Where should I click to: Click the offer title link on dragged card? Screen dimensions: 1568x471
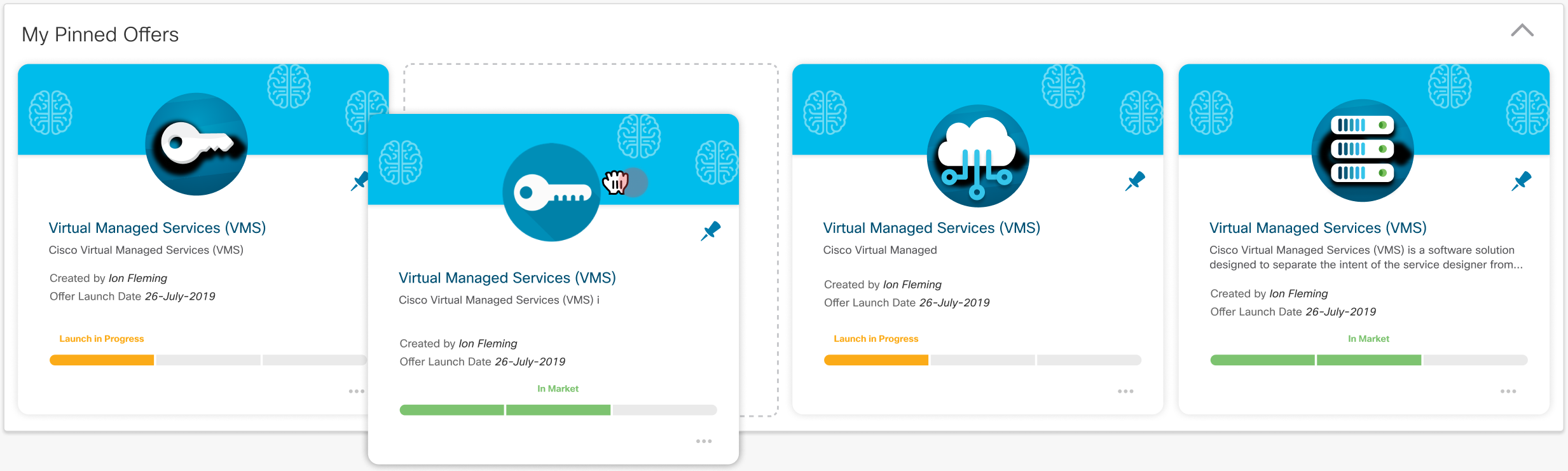pos(507,278)
